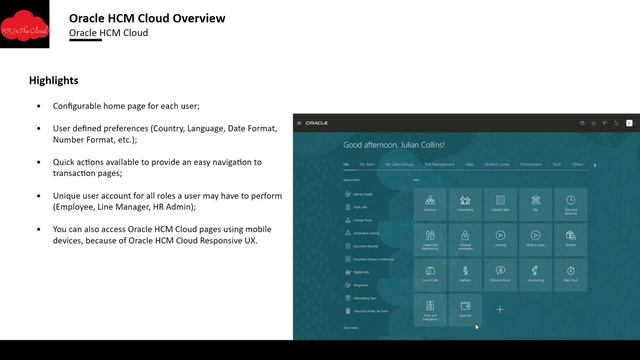Click the plus tile to add apps
This screenshot has height=360, width=640.
tap(500, 310)
